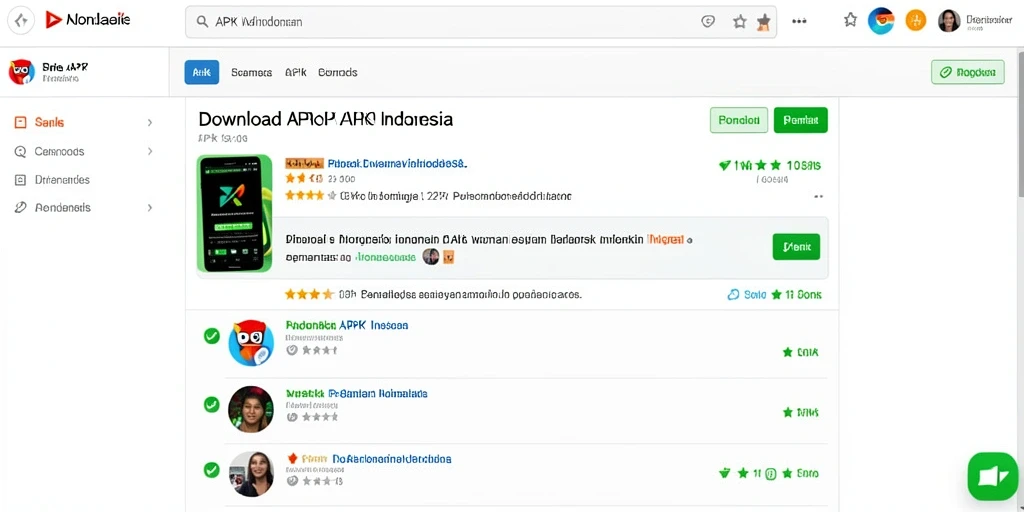
Task: Open the three-dots menu beside search bar
Action: click(799, 21)
